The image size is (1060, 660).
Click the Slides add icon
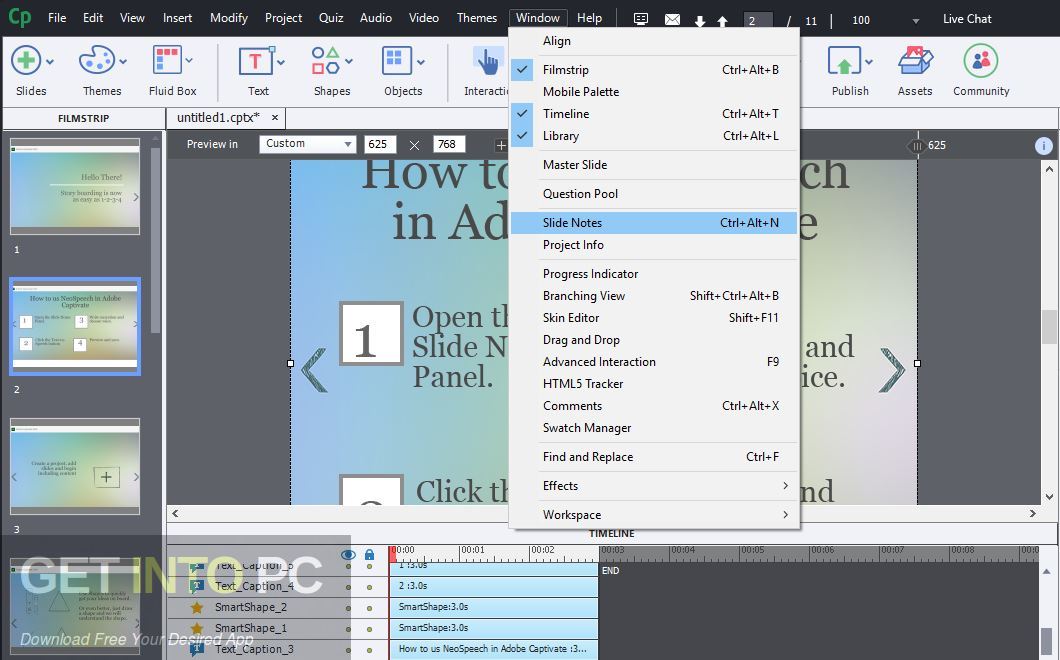pos(26,61)
